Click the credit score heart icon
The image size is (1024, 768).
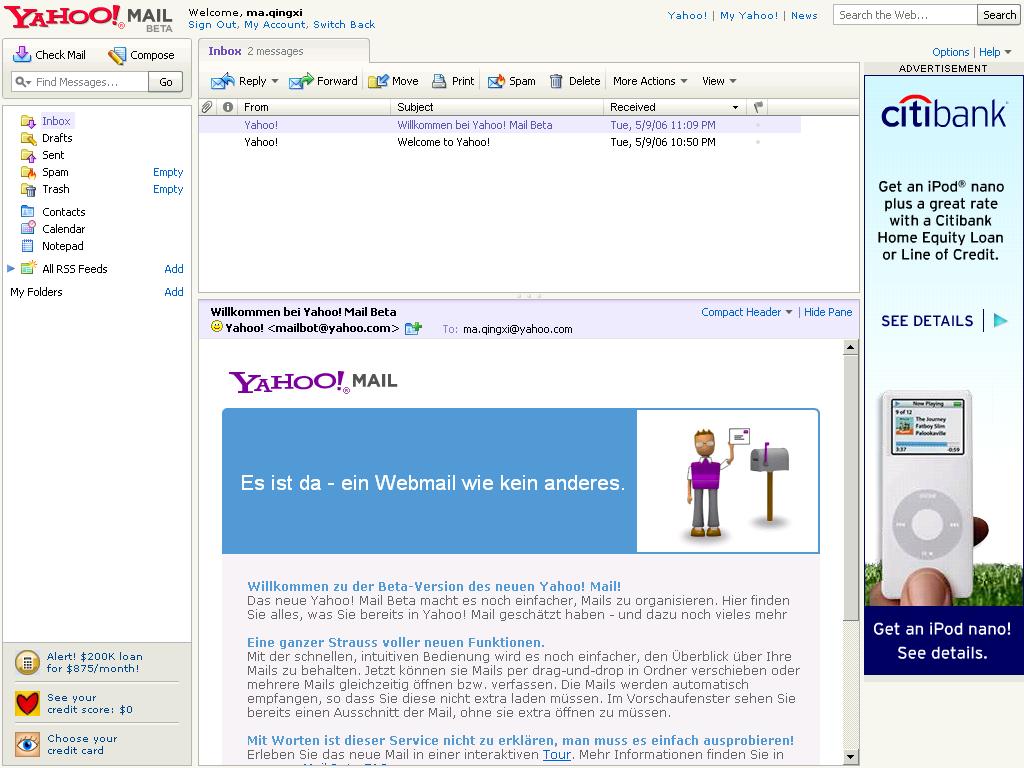(x=27, y=703)
